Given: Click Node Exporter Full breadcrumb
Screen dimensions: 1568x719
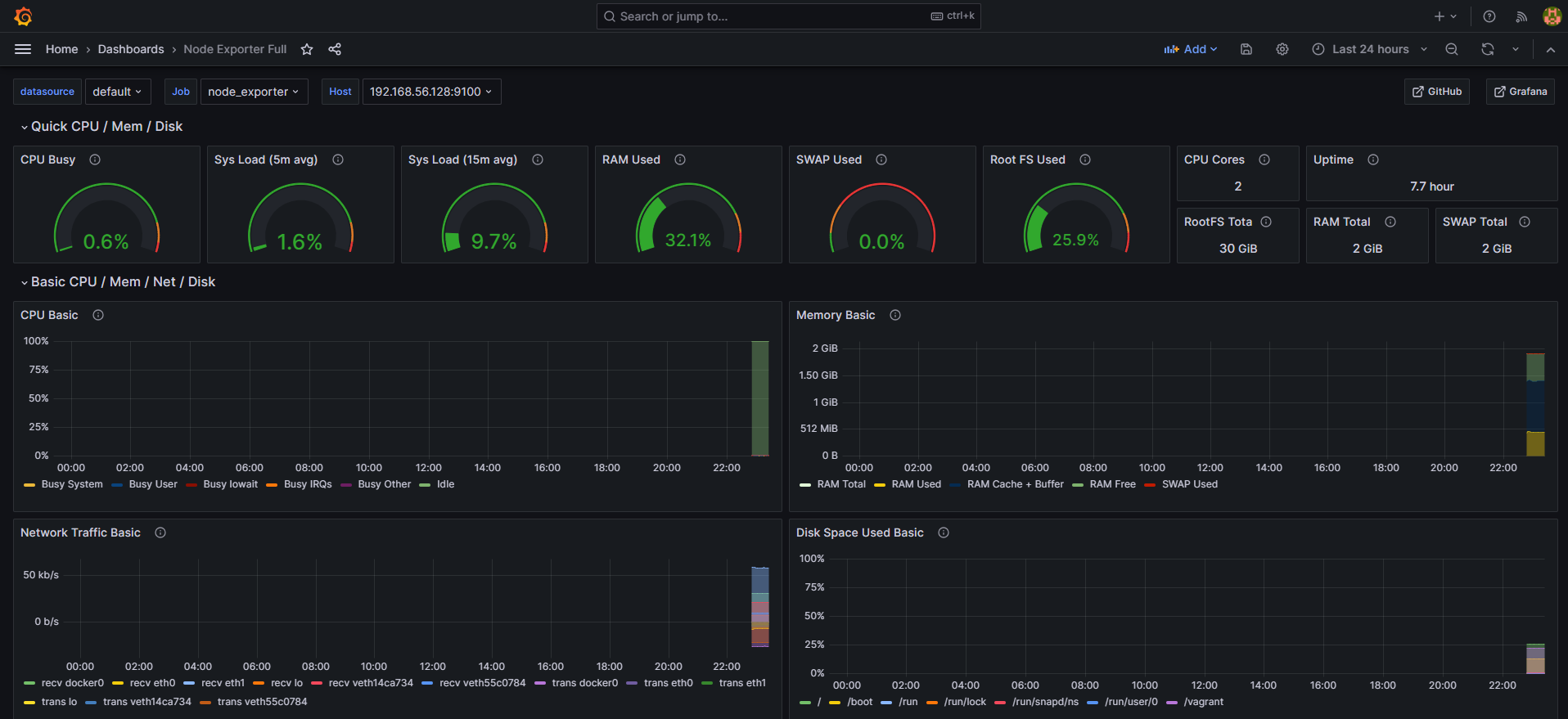Looking at the screenshot, I should click(235, 49).
